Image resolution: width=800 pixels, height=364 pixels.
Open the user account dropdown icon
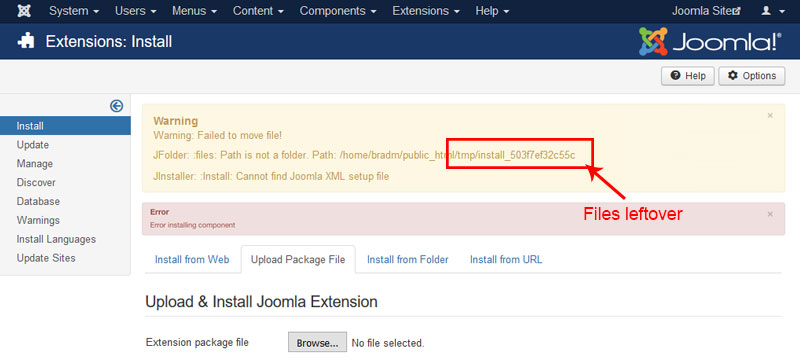773,11
